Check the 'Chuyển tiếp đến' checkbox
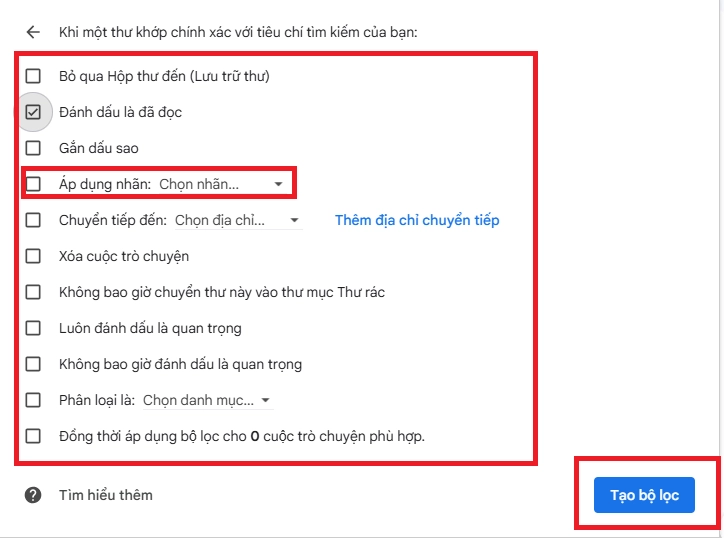 (34, 220)
